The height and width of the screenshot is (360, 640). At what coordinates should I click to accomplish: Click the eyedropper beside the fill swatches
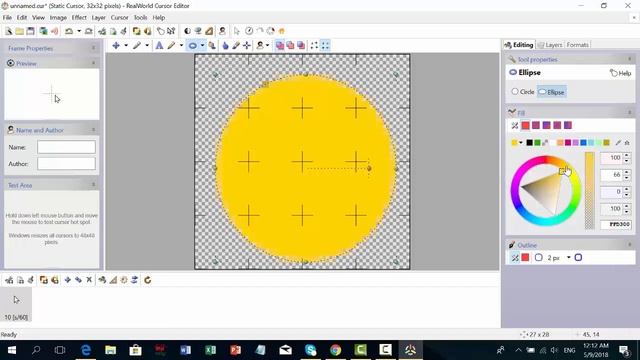tap(618, 142)
